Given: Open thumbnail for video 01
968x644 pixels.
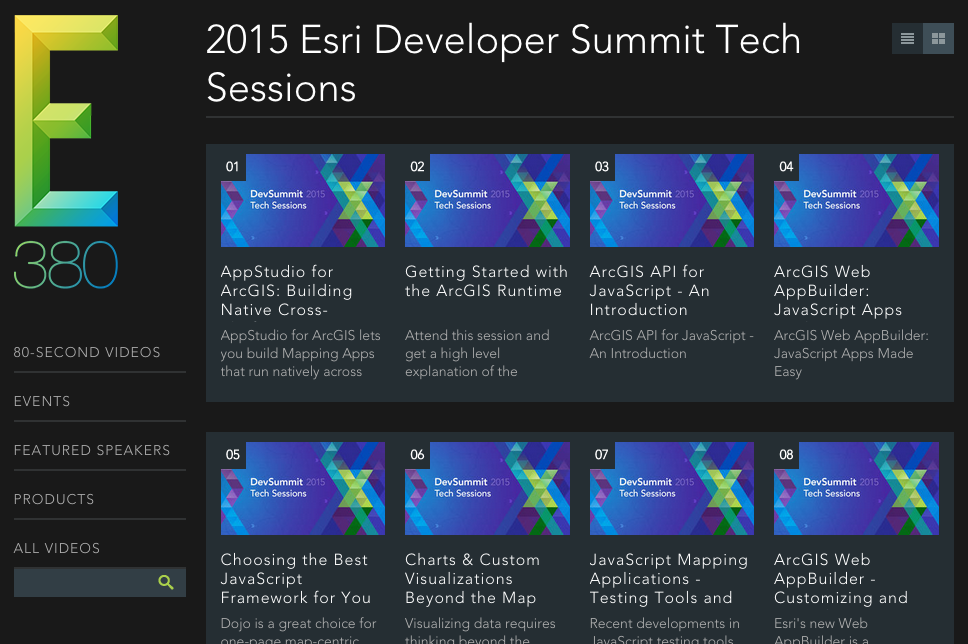Looking at the screenshot, I should pyautogui.click(x=303, y=201).
